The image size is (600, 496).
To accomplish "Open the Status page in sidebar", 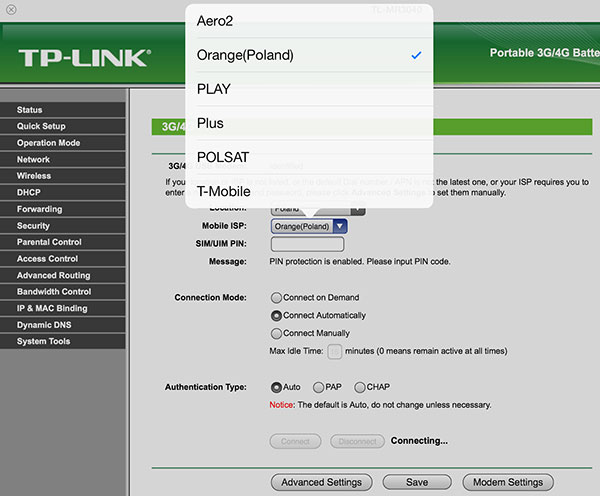I will tap(63, 110).
